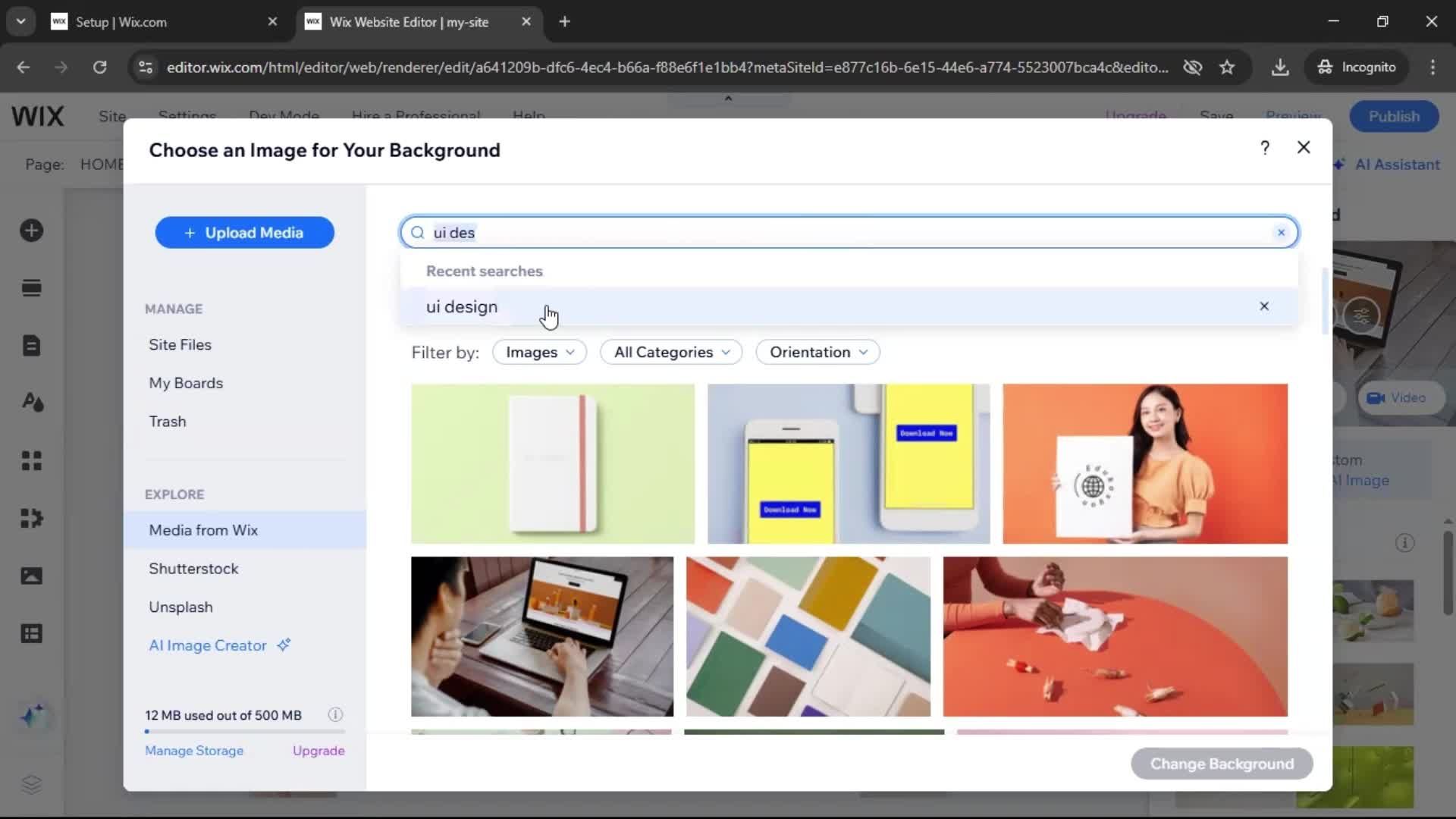Open a new browser tab

point(564,22)
